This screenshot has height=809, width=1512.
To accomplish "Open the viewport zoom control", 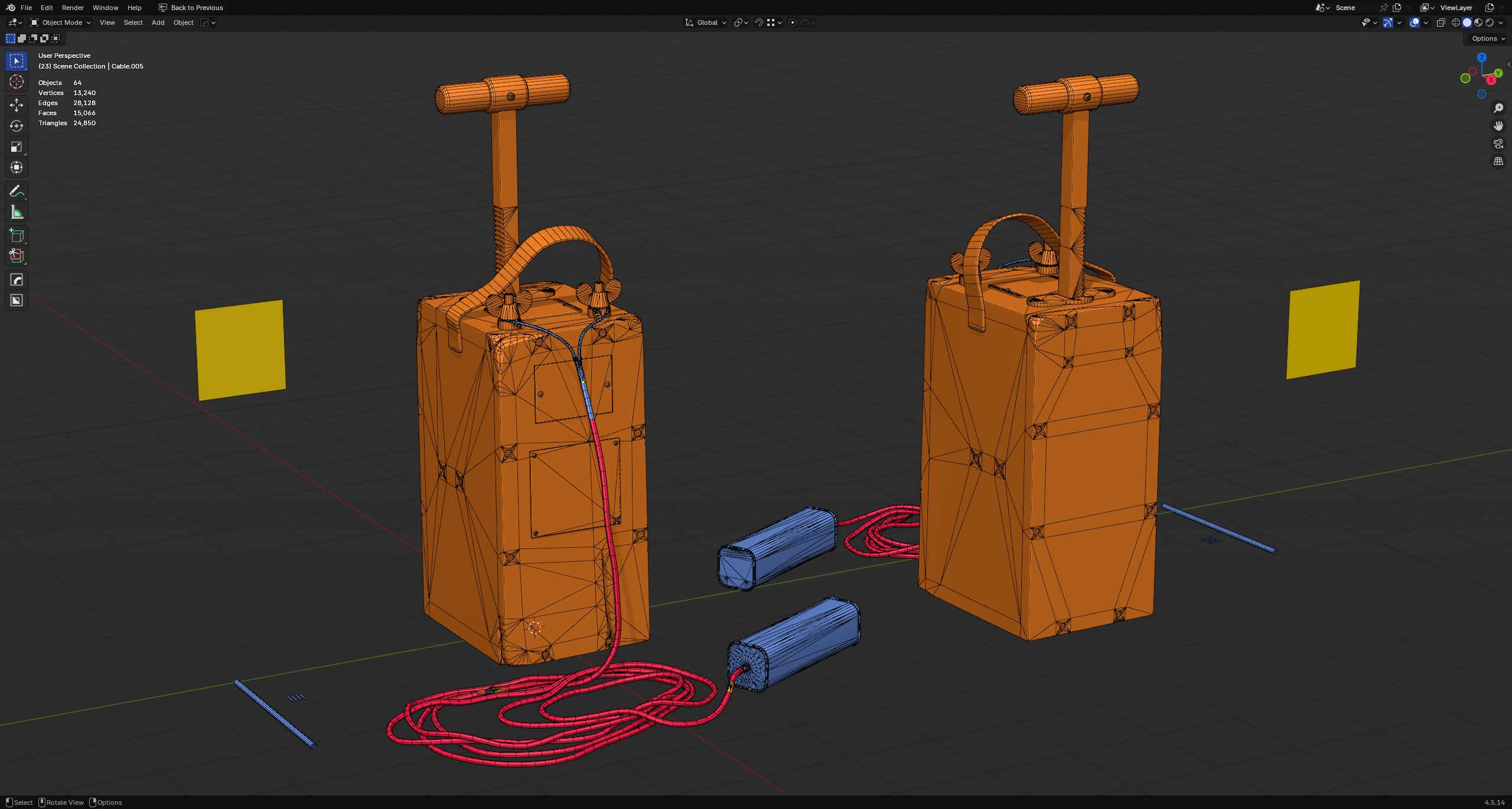I will click(1498, 108).
